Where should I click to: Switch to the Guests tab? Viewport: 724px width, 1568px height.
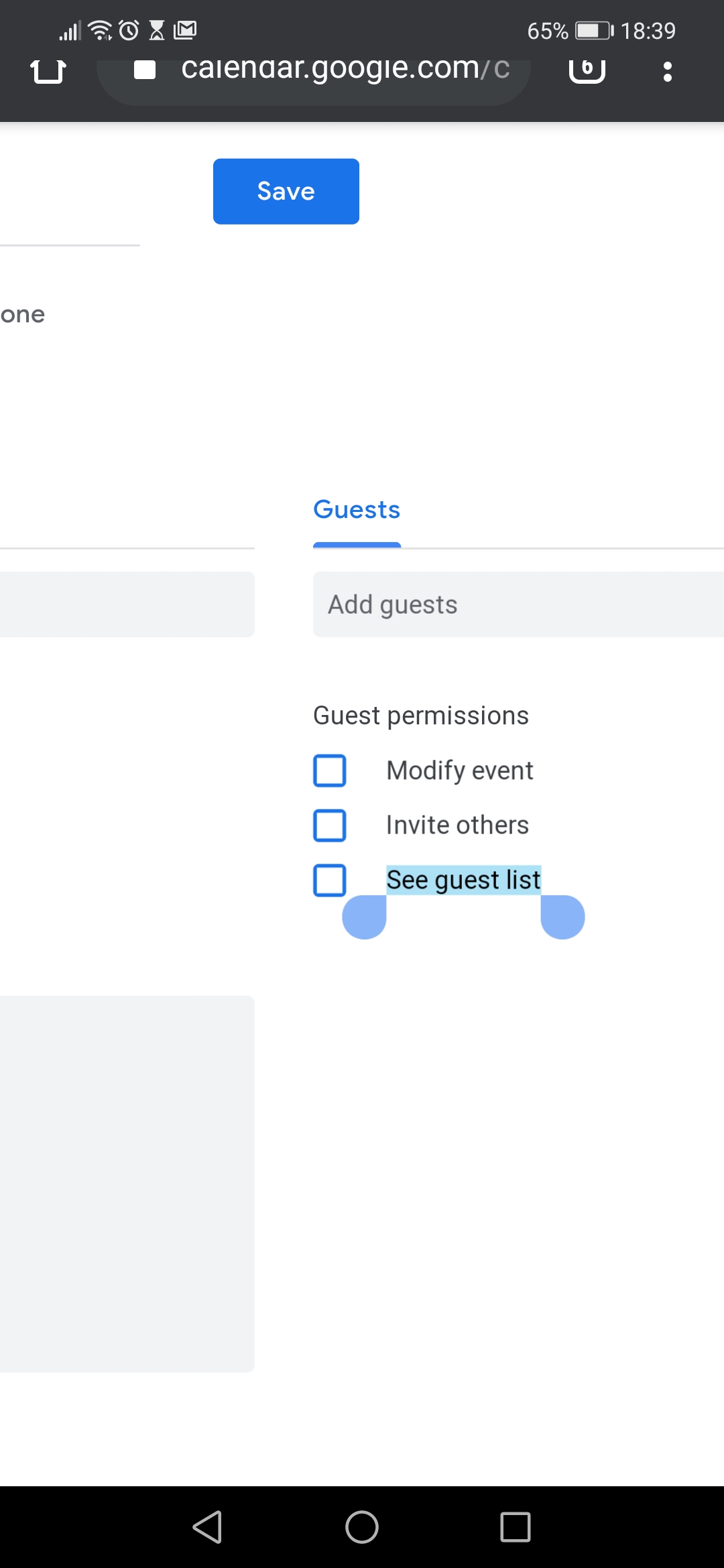click(356, 509)
